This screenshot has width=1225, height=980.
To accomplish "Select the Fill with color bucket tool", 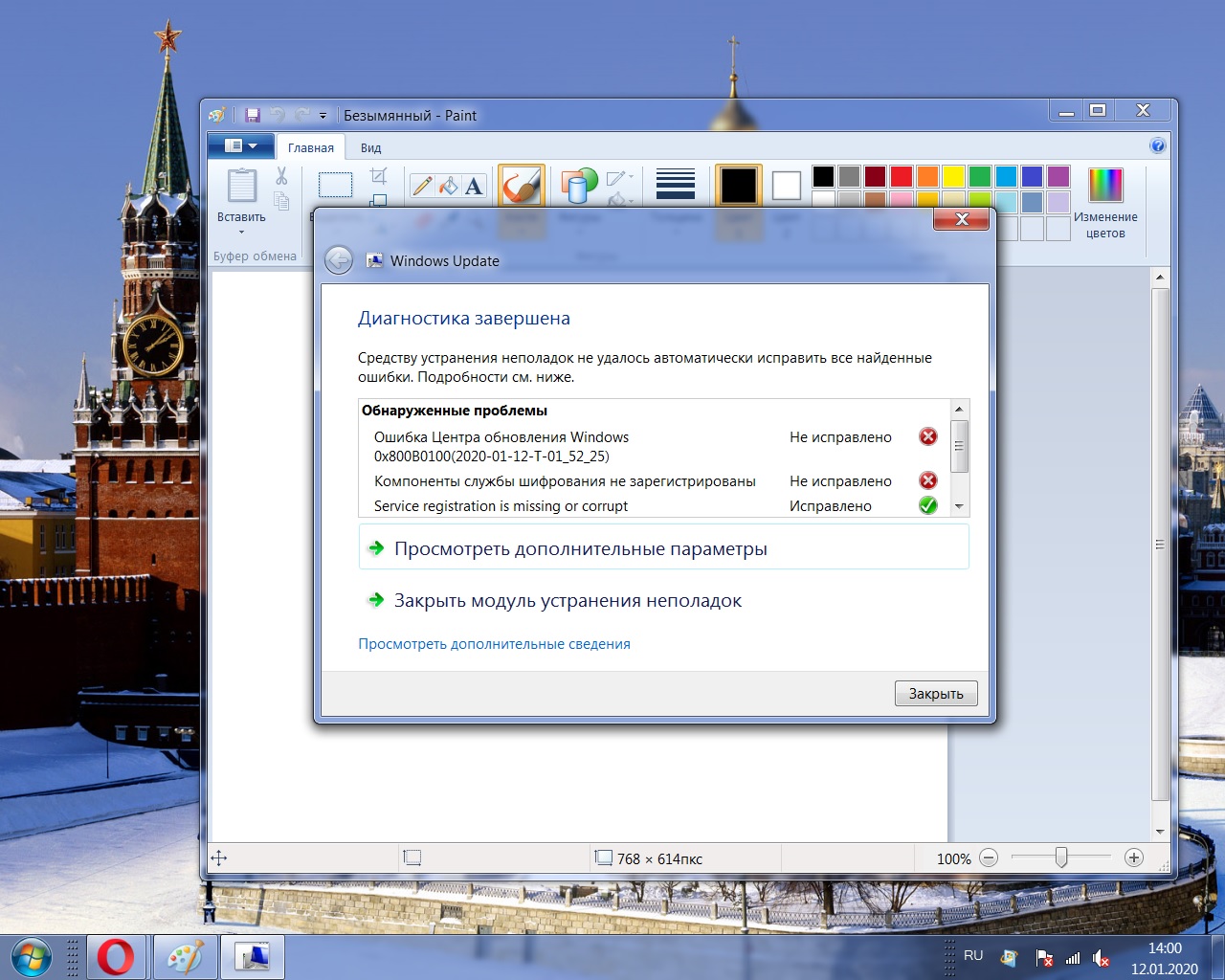I will pos(448,186).
